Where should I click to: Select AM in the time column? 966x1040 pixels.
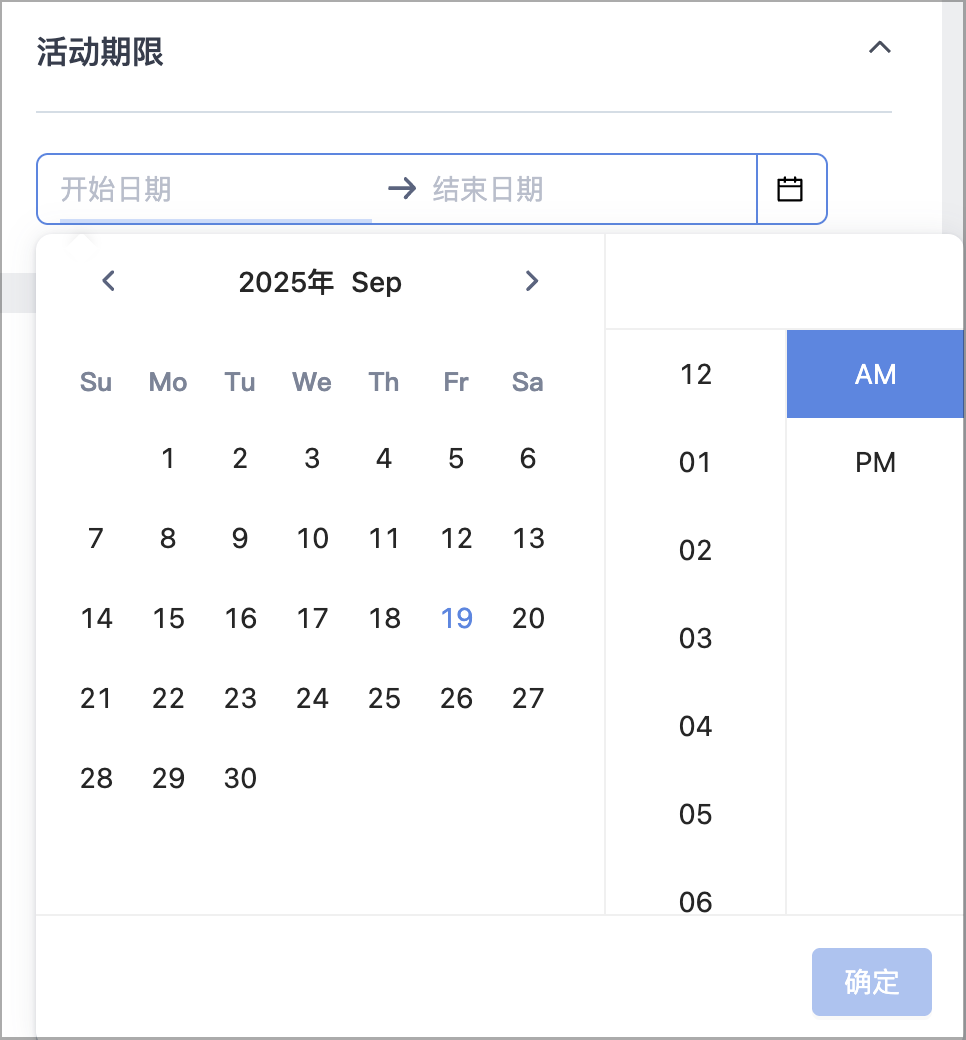875,374
